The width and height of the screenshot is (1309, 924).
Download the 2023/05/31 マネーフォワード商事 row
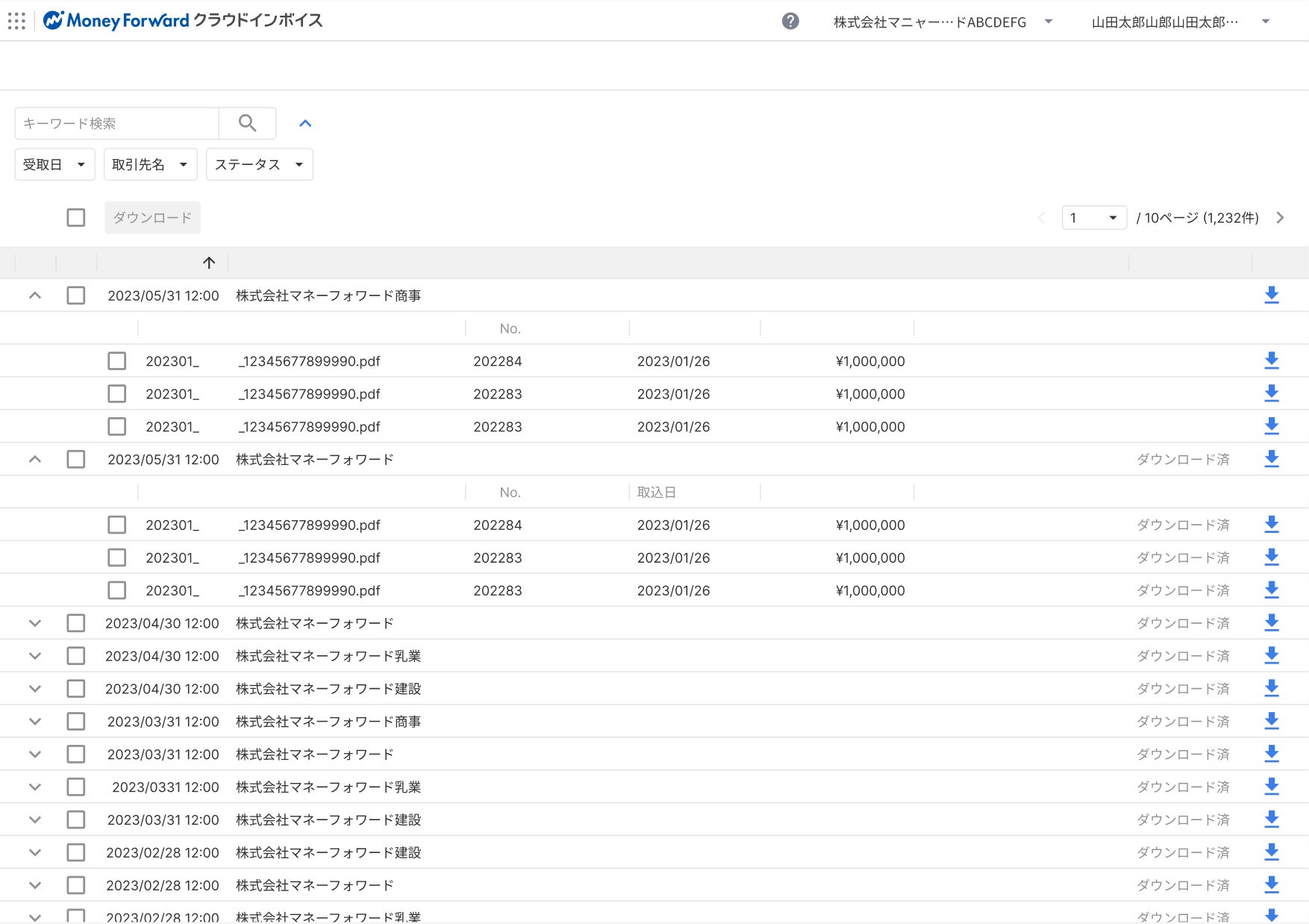pos(1272,296)
